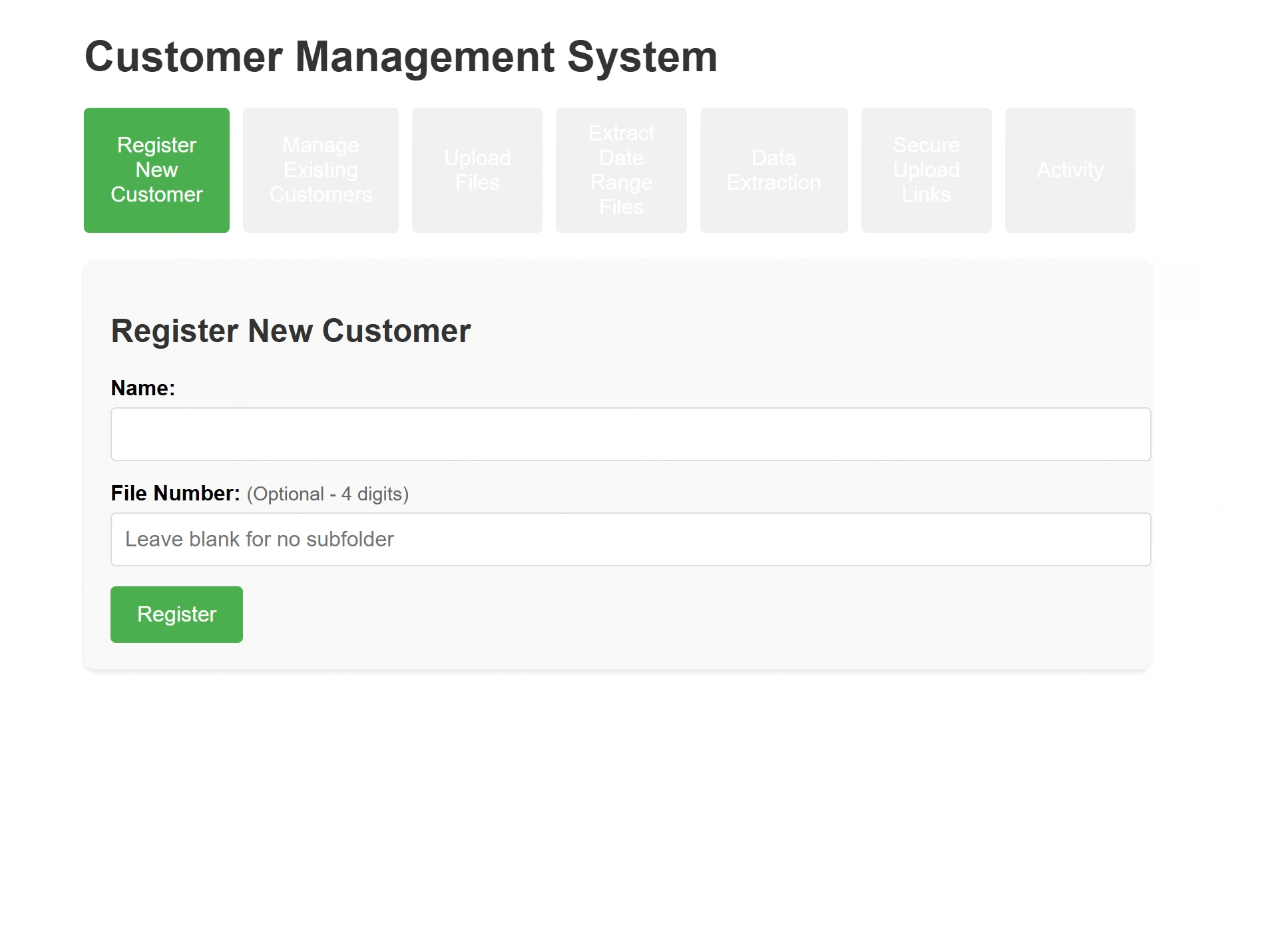The width and height of the screenshot is (1288, 925).
Task: Click the Register New Customer section heading
Action: (290, 331)
